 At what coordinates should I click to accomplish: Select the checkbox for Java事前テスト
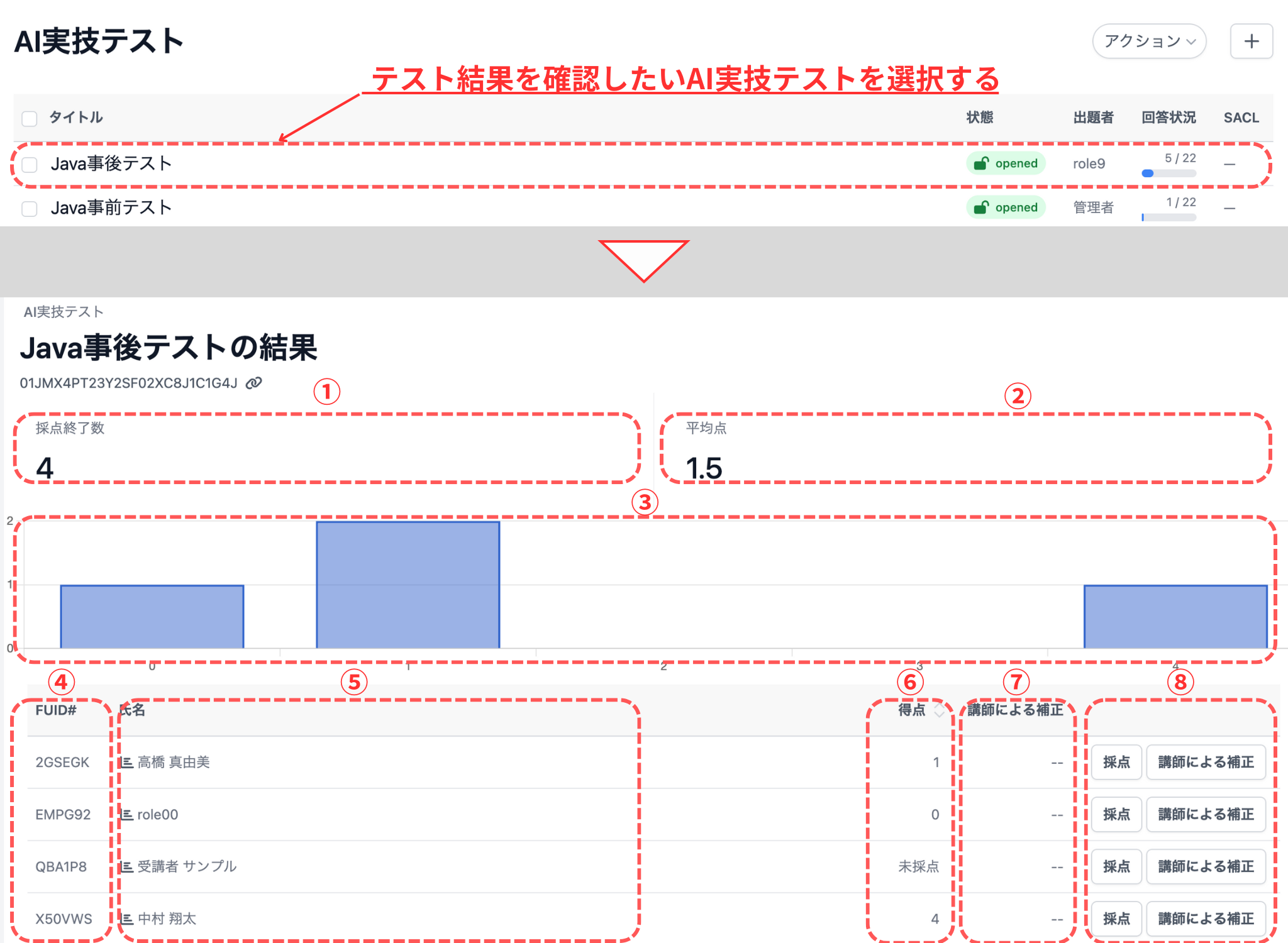(x=29, y=208)
